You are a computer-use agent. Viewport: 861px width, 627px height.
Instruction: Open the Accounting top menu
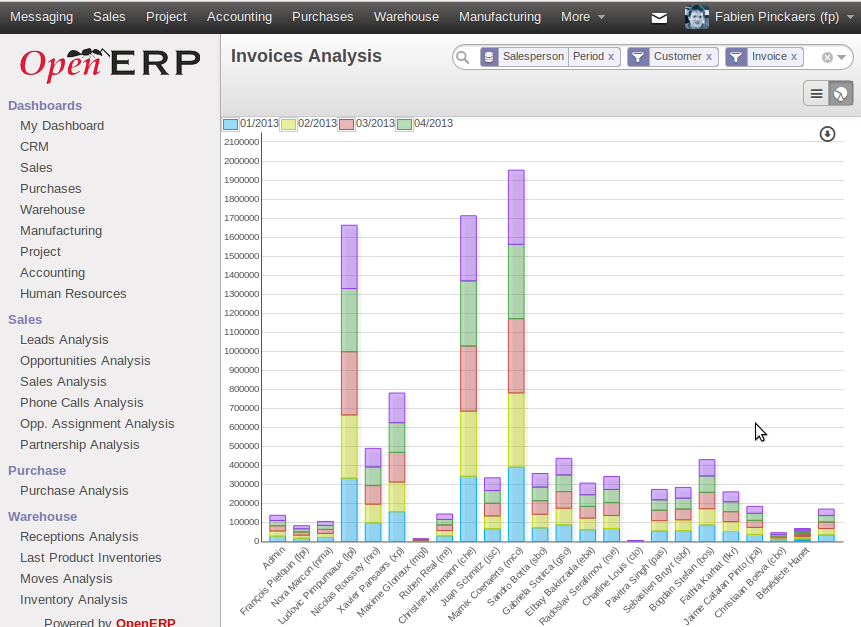point(239,17)
